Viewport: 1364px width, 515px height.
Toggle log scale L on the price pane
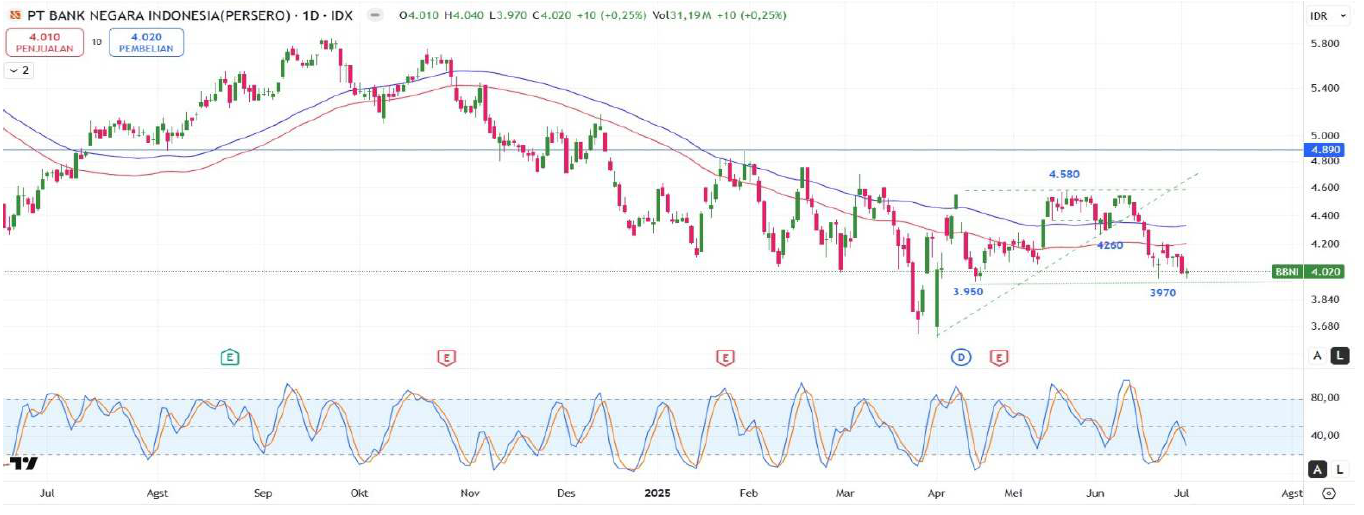pos(1340,355)
